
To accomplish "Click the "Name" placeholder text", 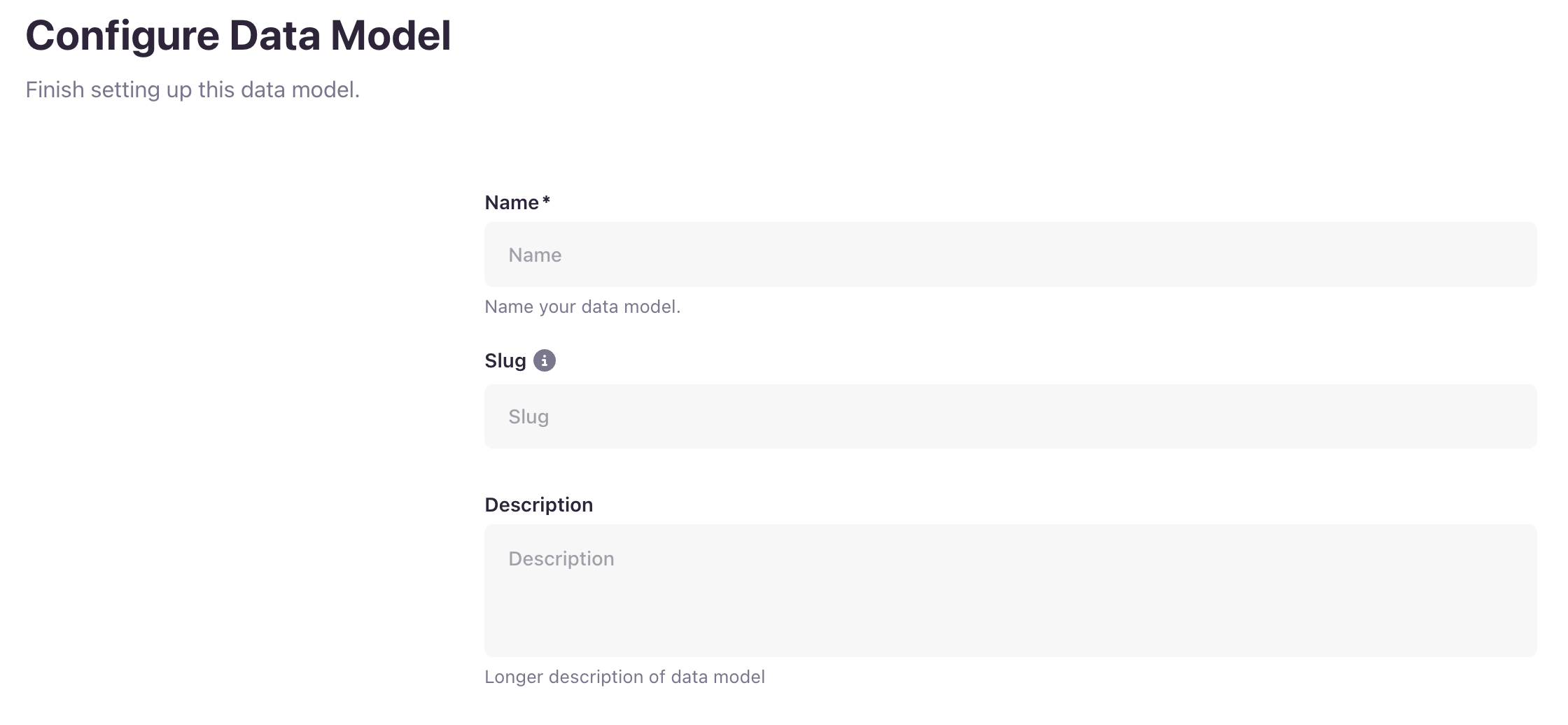I will 535,255.
